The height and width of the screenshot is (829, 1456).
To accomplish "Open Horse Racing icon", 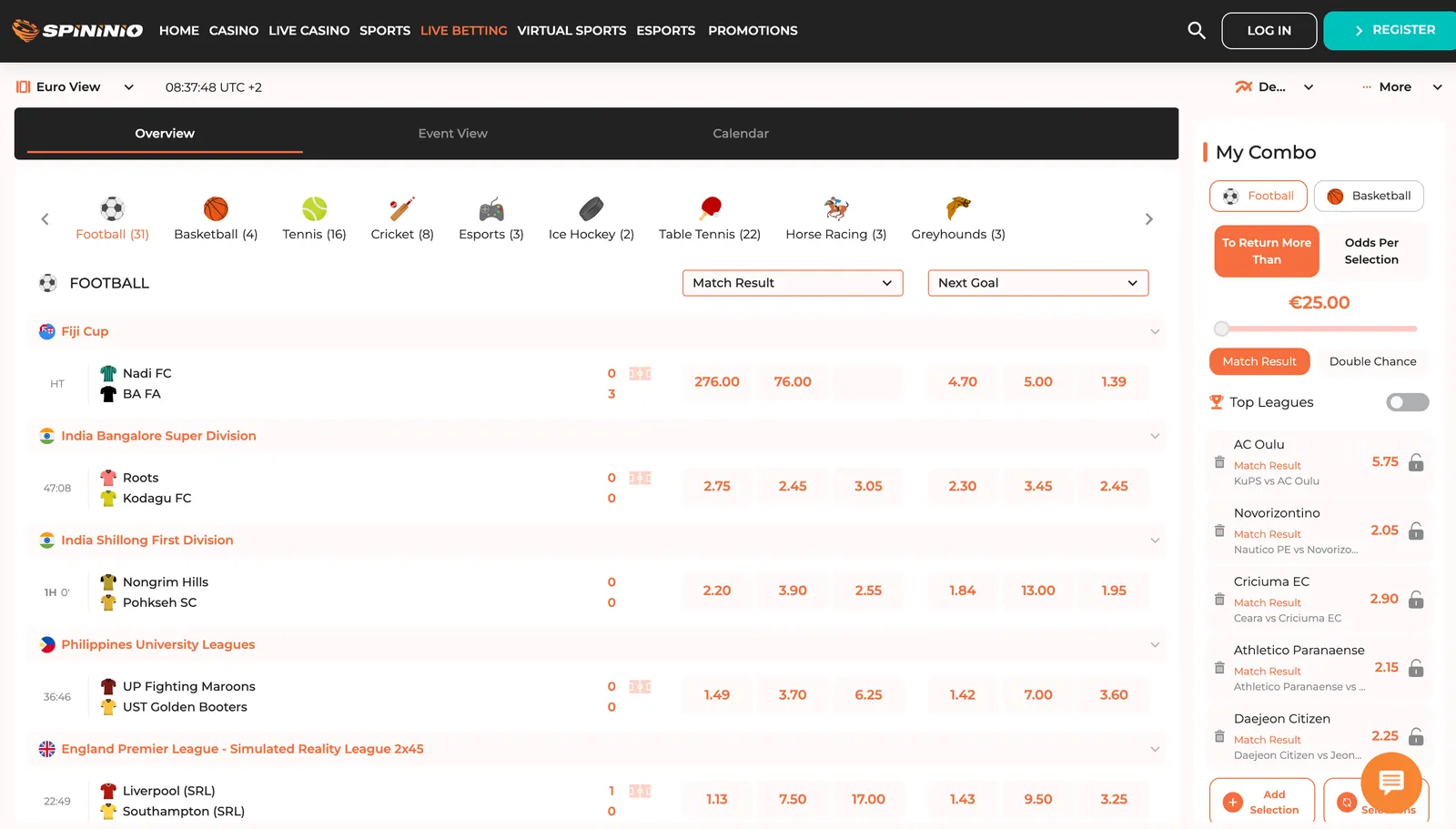I will pos(836,209).
